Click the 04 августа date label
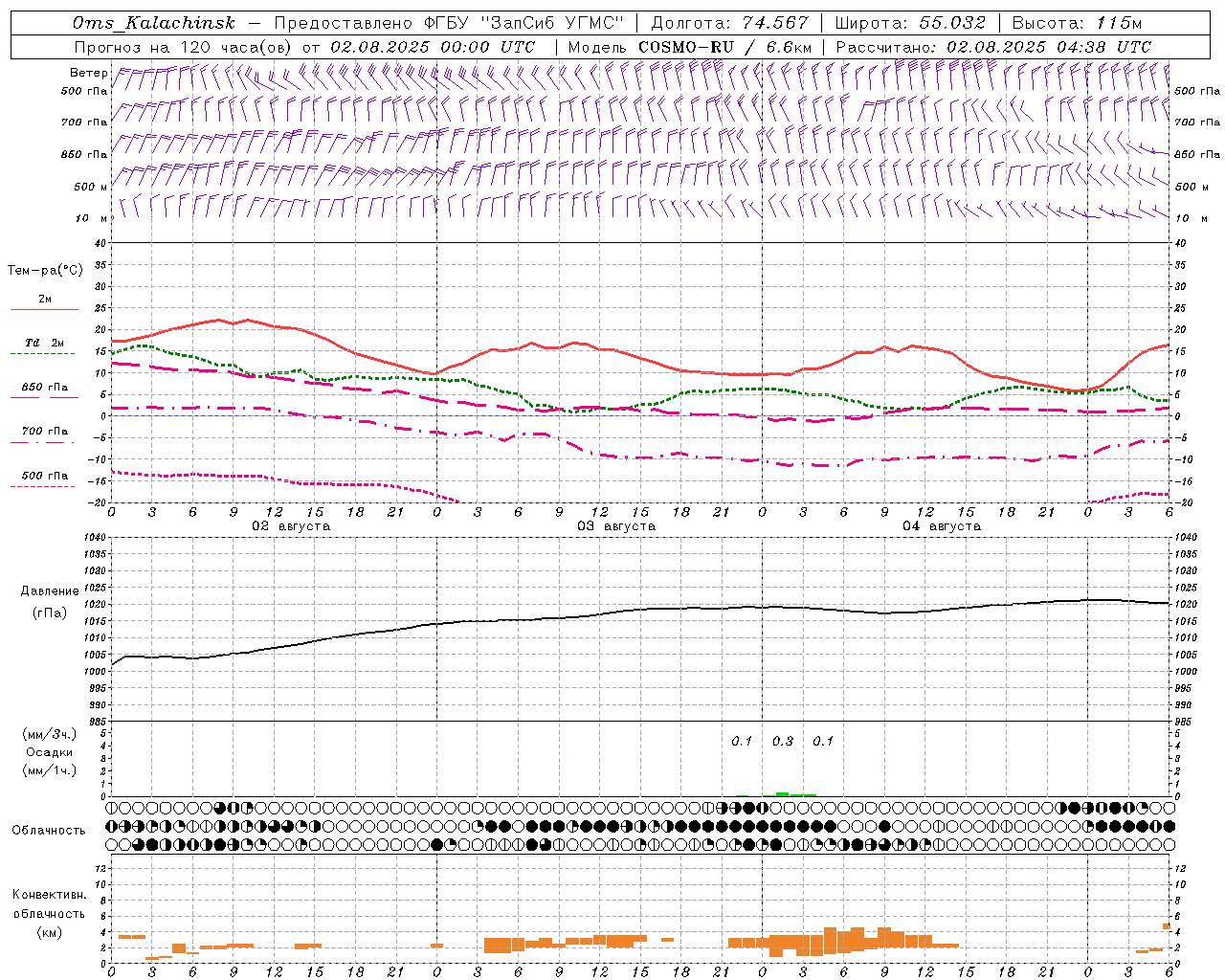Screen dimensions: 1225x980 (942, 526)
